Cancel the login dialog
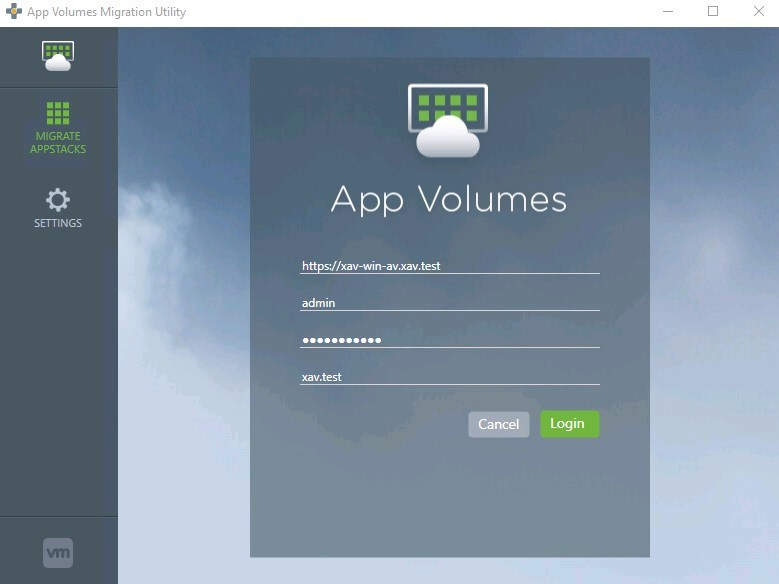 pos(499,424)
